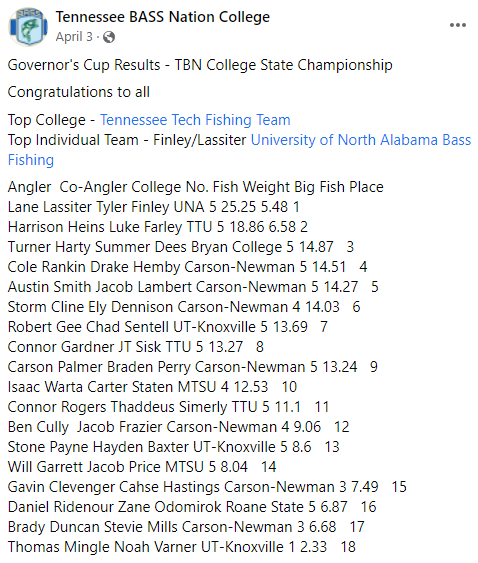The height and width of the screenshot is (563, 478).
Task: Open University of North Alabama Bass link
Action: click(361, 140)
